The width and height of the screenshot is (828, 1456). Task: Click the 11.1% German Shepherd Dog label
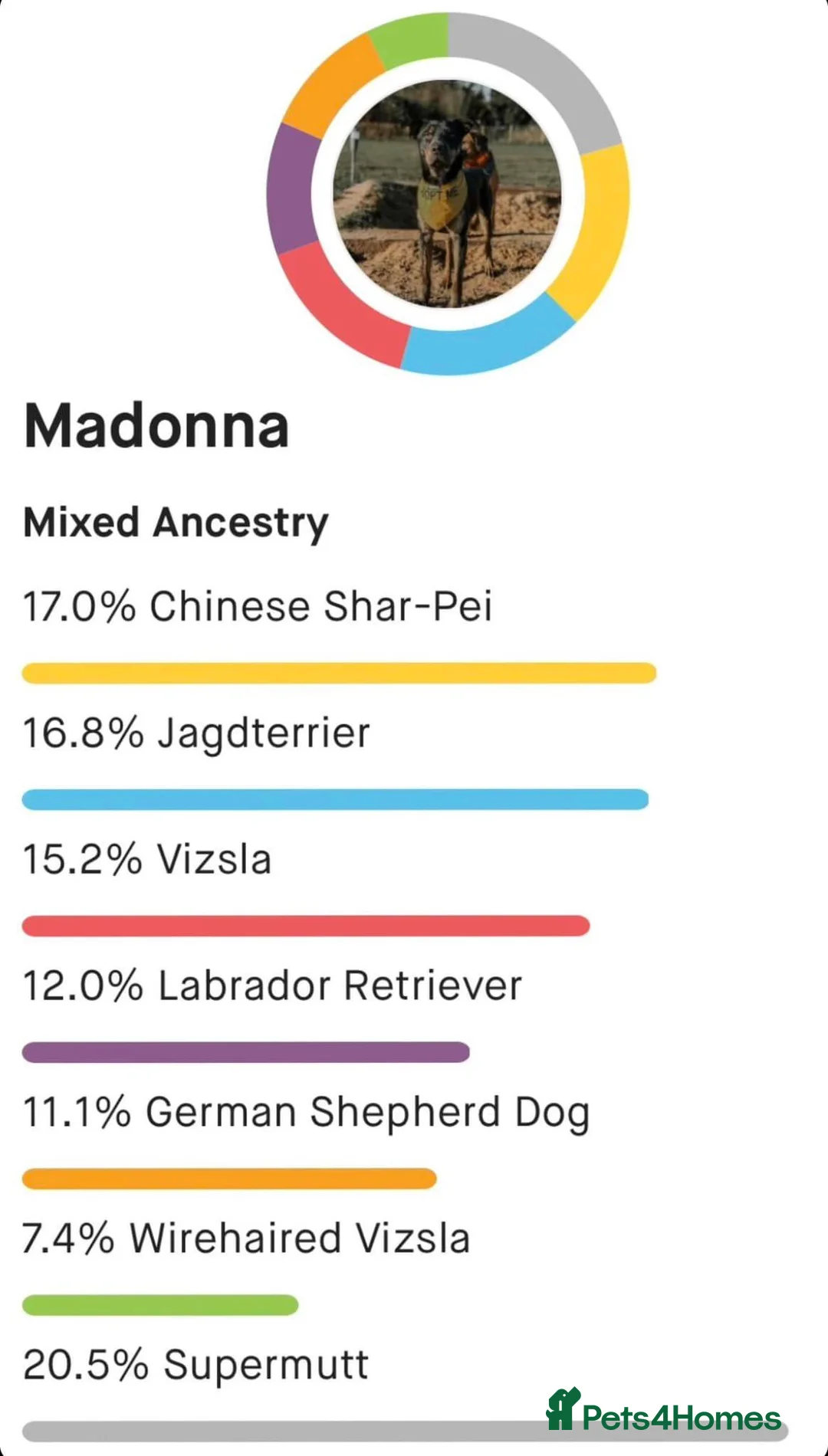point(304,1112)
